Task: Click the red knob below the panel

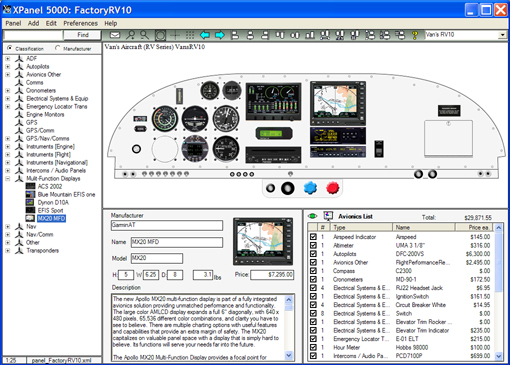Action: [x=333, y=188]
